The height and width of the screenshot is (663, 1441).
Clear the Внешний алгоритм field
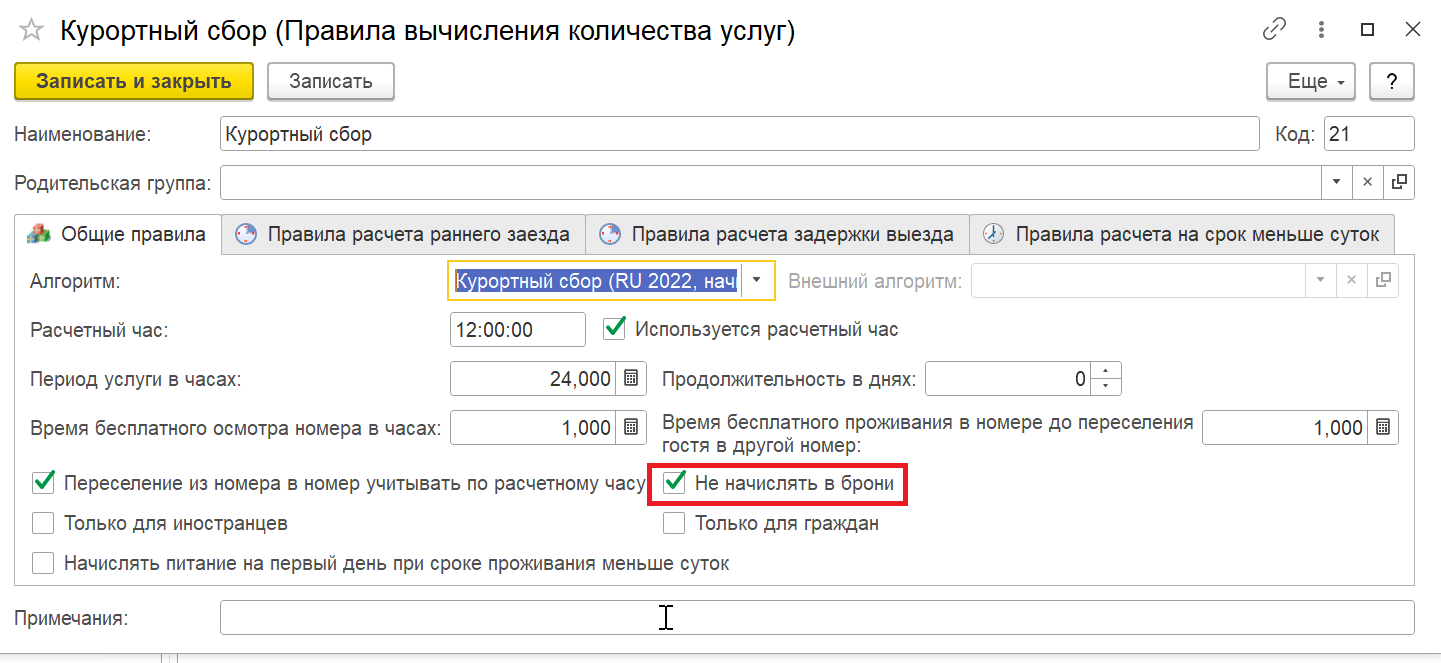1351,281
